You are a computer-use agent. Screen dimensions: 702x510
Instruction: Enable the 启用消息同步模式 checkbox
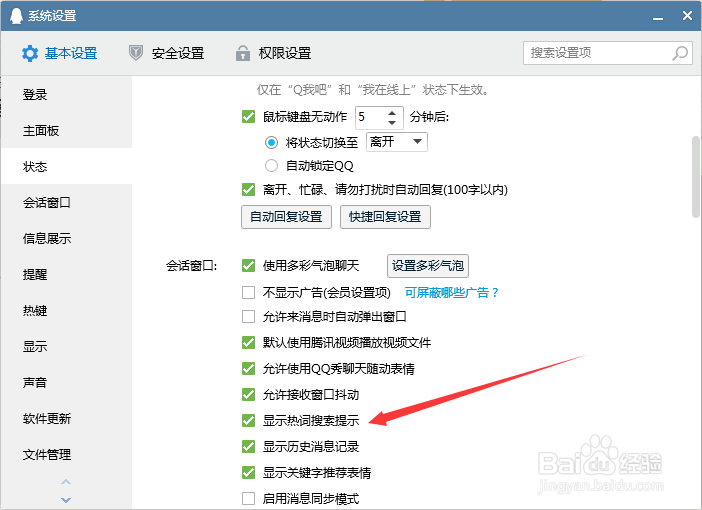248,498
